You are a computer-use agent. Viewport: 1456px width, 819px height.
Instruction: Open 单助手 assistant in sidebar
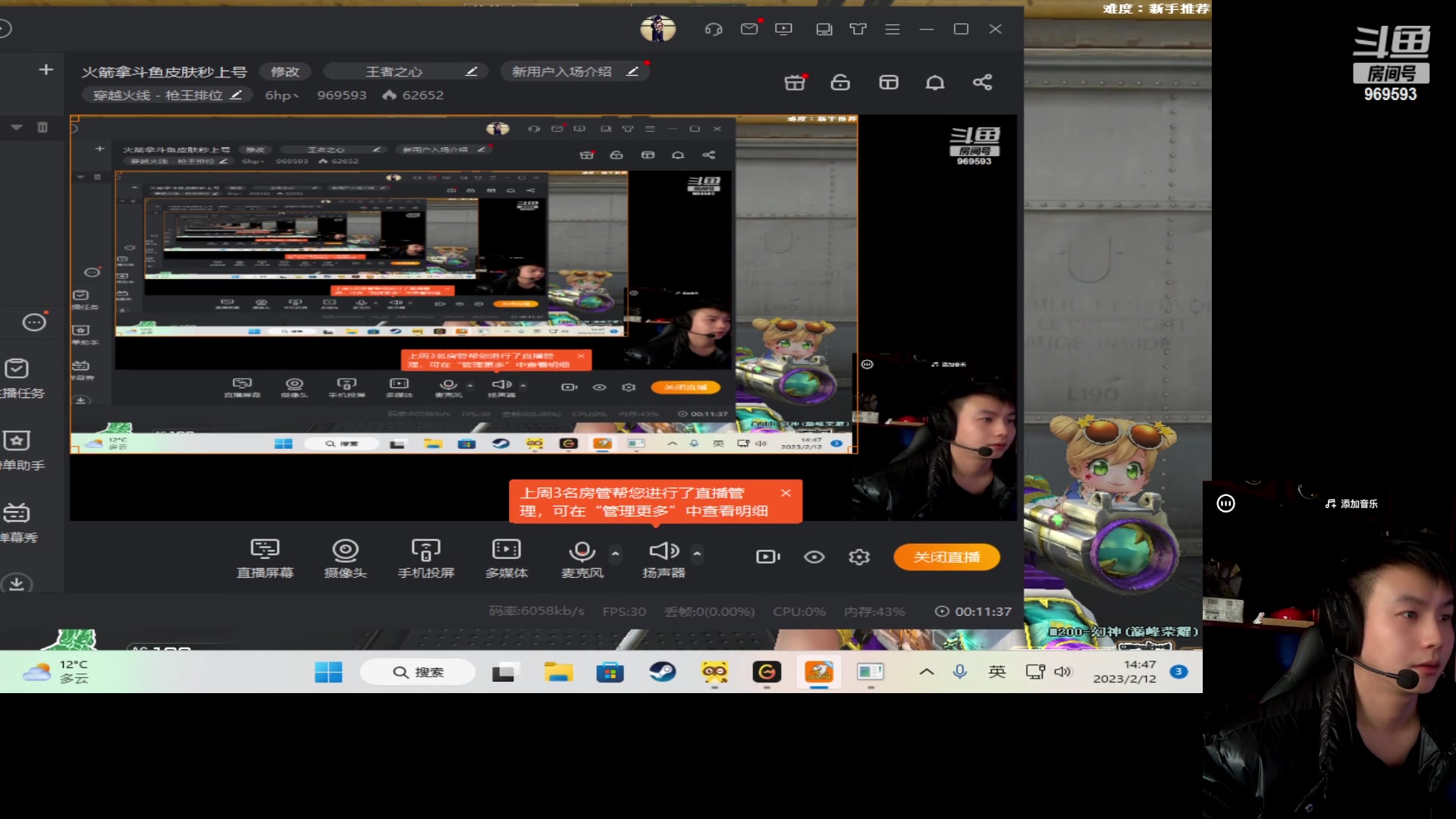21,450
